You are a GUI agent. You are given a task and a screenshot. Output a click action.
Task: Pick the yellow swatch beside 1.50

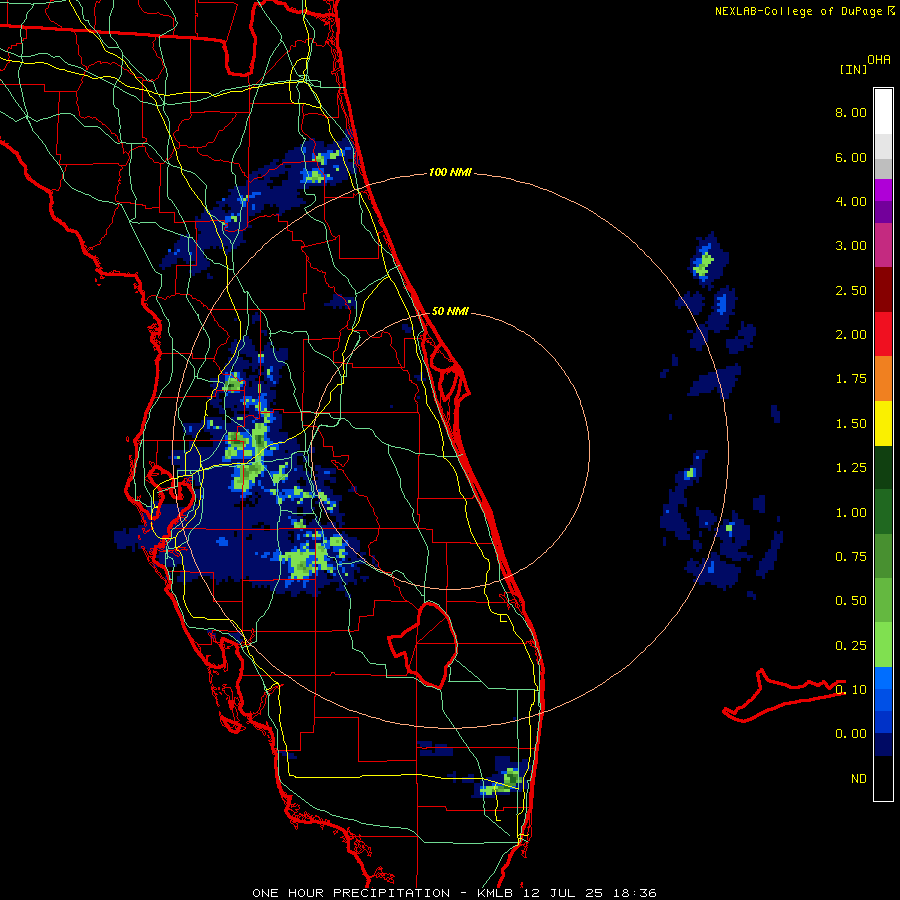click(x=883, y=423)
